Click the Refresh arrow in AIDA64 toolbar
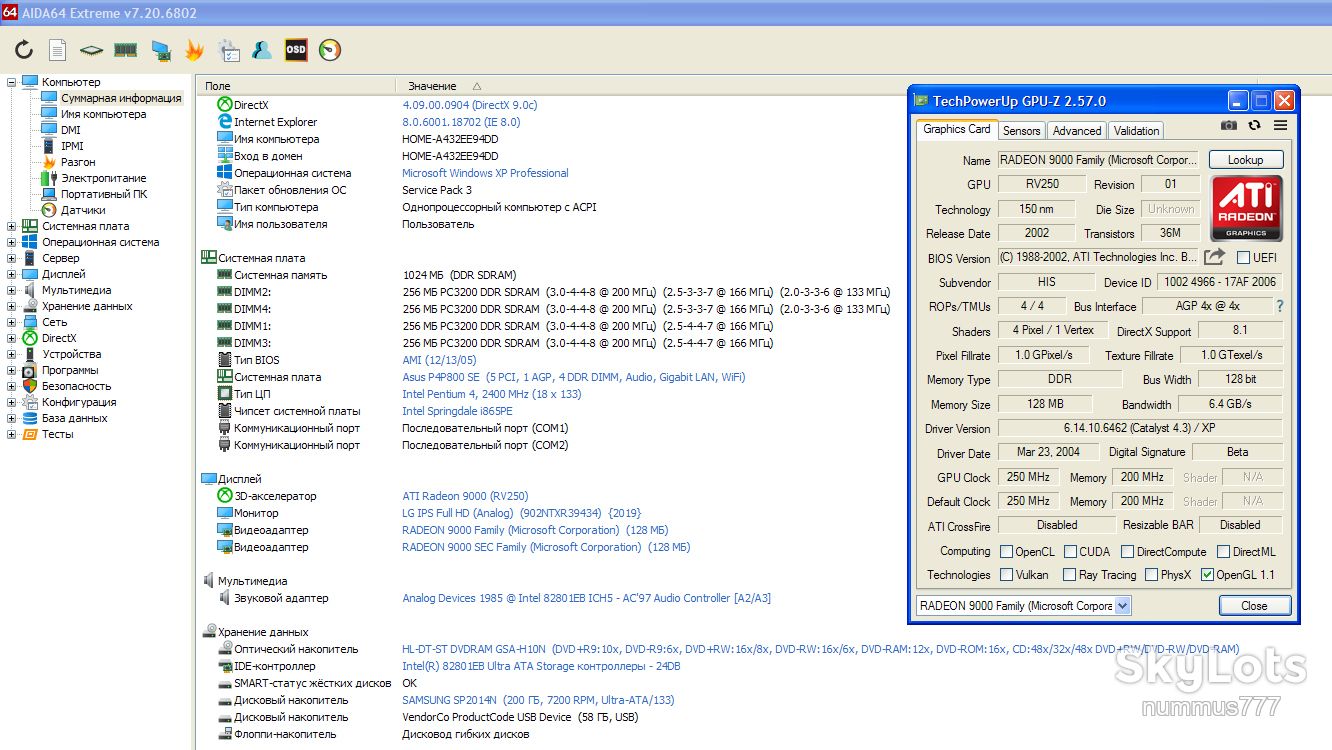This screenshot has height=750, width=1332. [x=24, y=50]
